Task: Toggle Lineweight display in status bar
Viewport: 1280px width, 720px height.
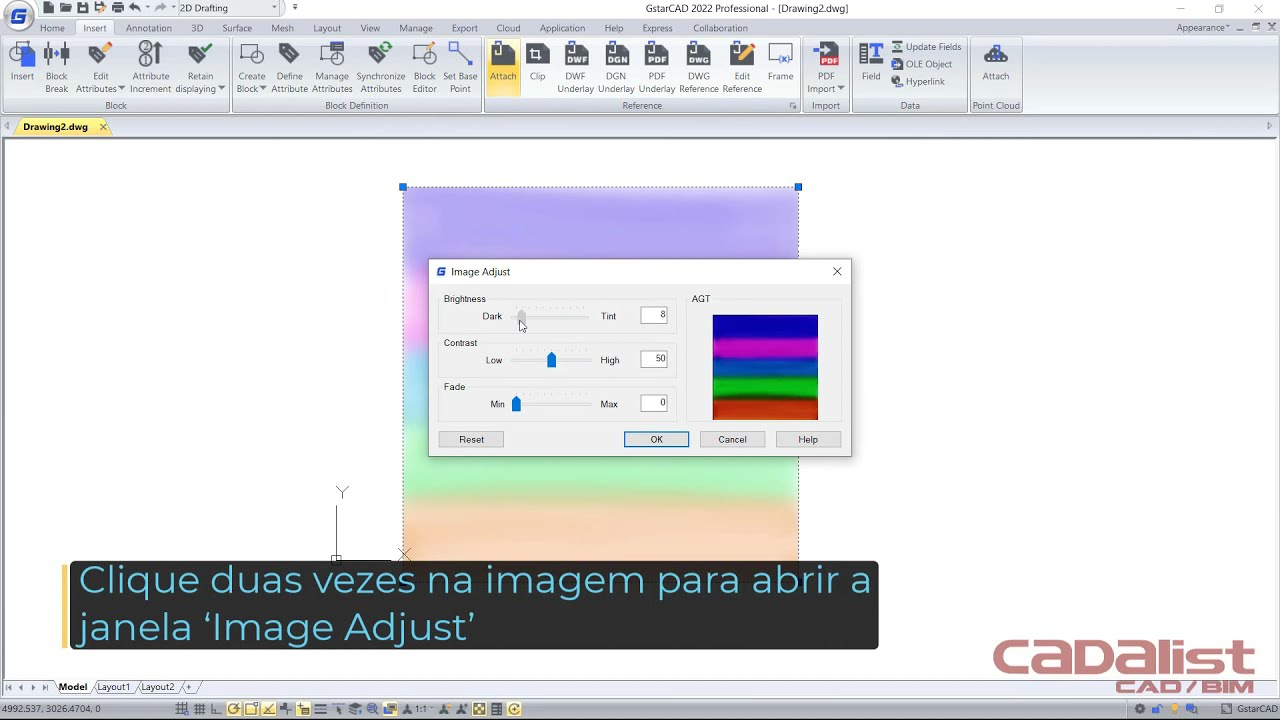Action: 320,710
